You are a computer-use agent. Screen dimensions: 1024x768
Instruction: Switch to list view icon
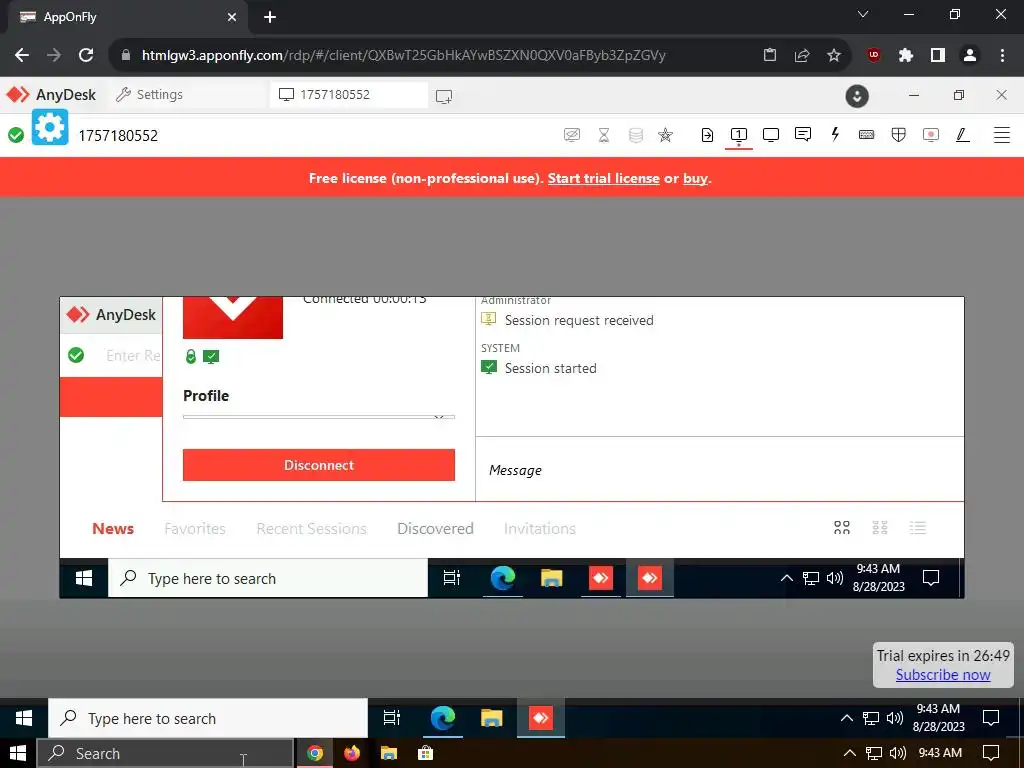918,528
